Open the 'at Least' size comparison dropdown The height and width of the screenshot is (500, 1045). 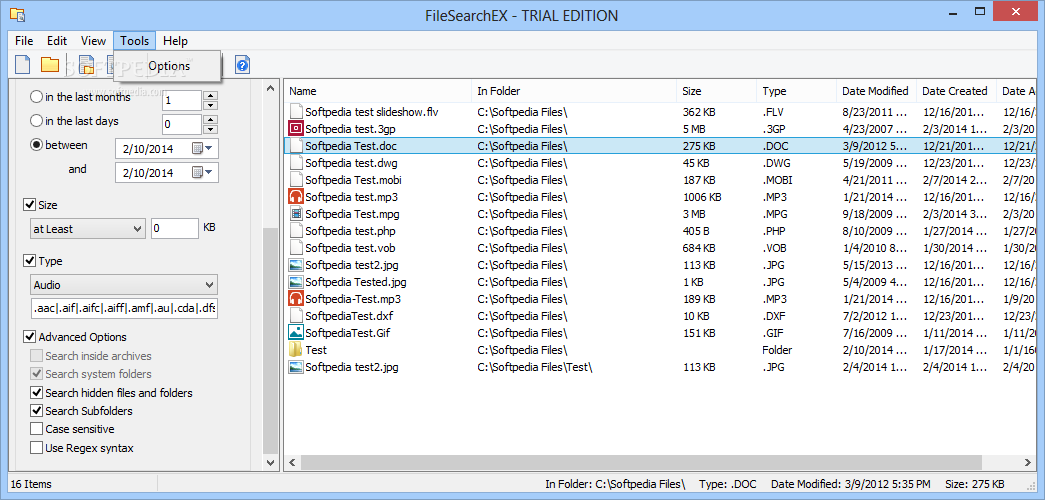(x=87, y=229)
